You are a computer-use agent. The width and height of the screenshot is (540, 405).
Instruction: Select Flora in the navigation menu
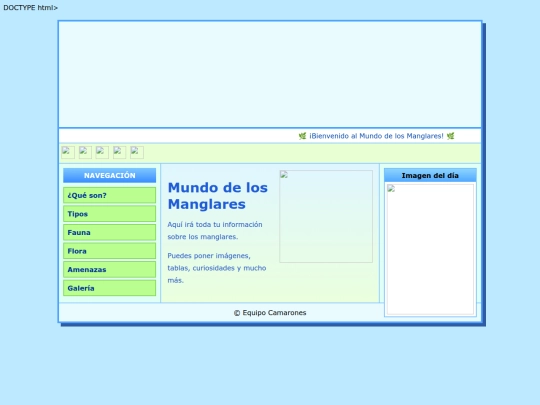coord(110,251)
